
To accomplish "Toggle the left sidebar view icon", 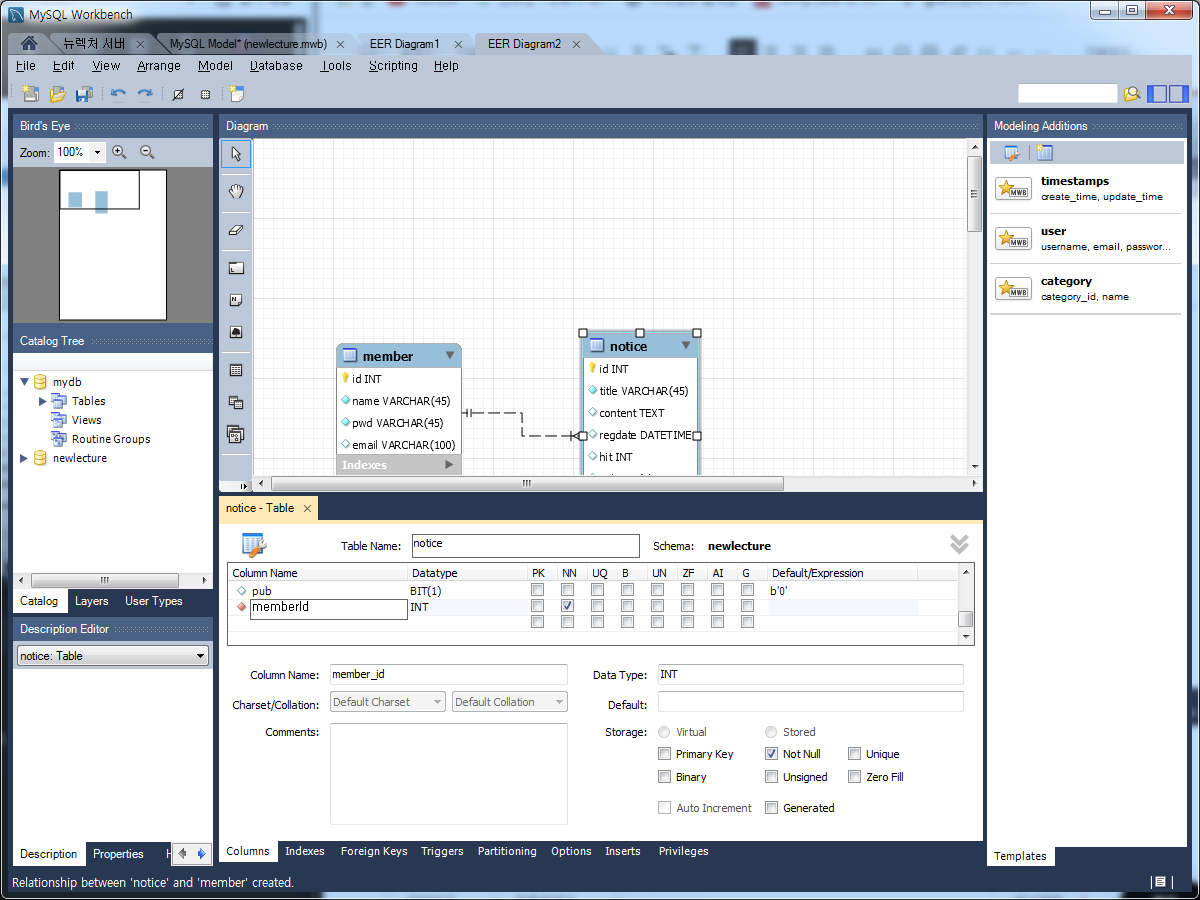I will (x=1157, y=94).
